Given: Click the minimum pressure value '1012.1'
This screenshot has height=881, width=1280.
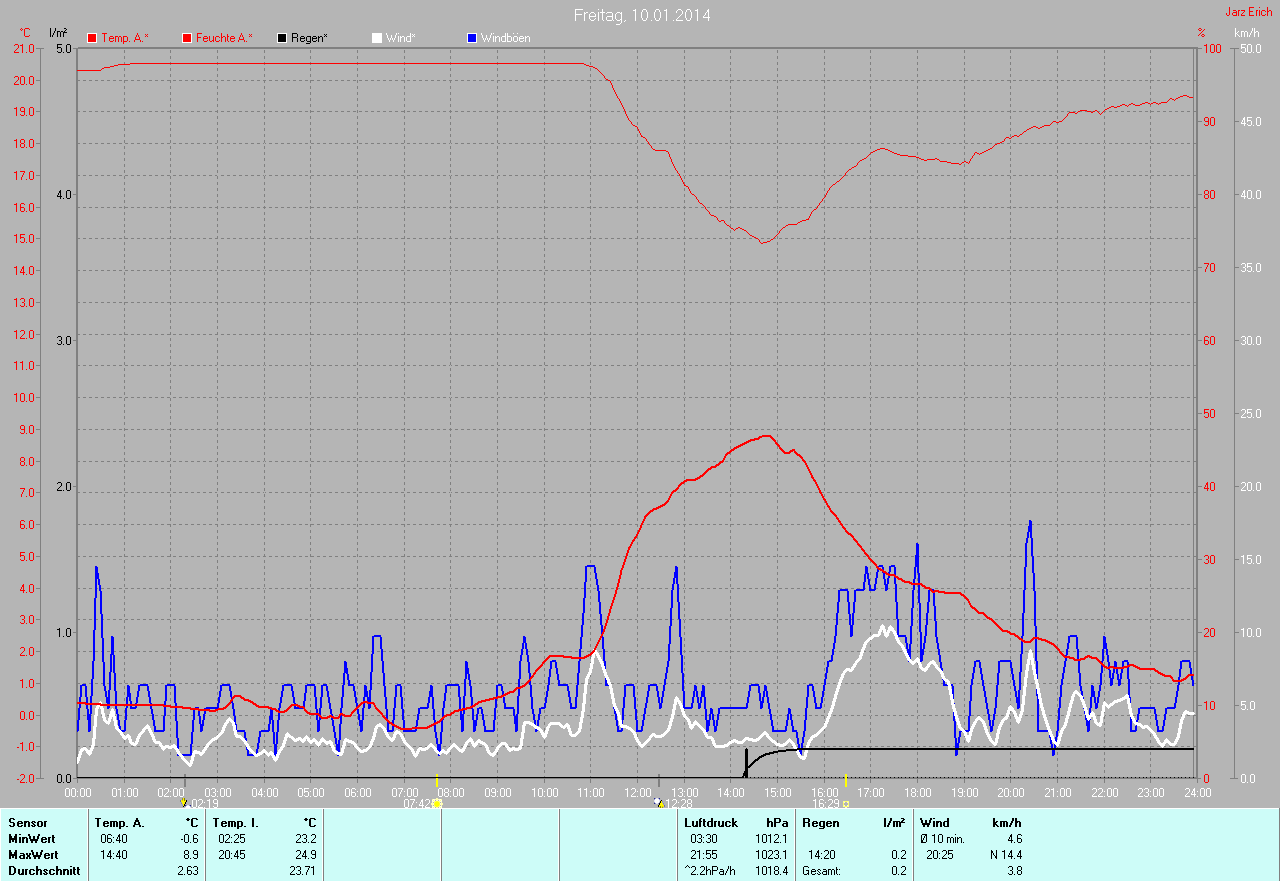Looking at the screenshot, I should (x=771, y=839).
